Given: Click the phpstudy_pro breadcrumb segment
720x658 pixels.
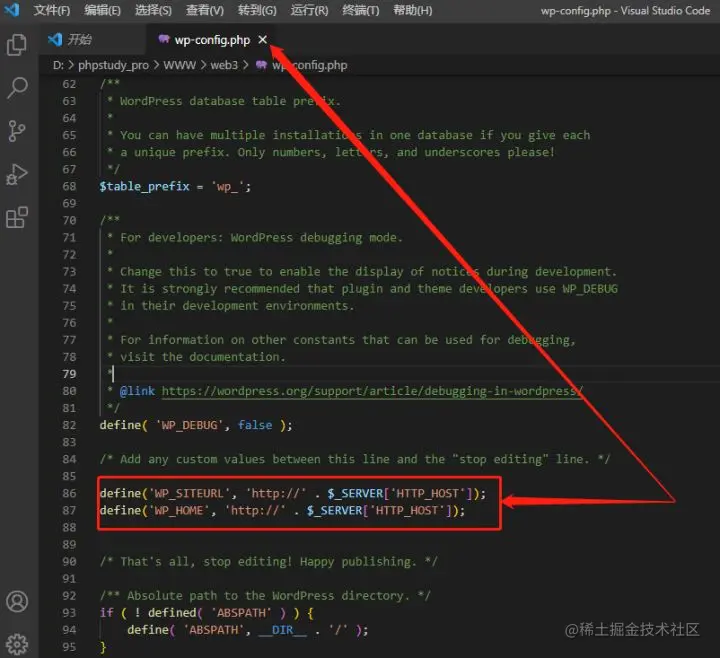Looking at the screenshot, I should [x=113, y=65].
